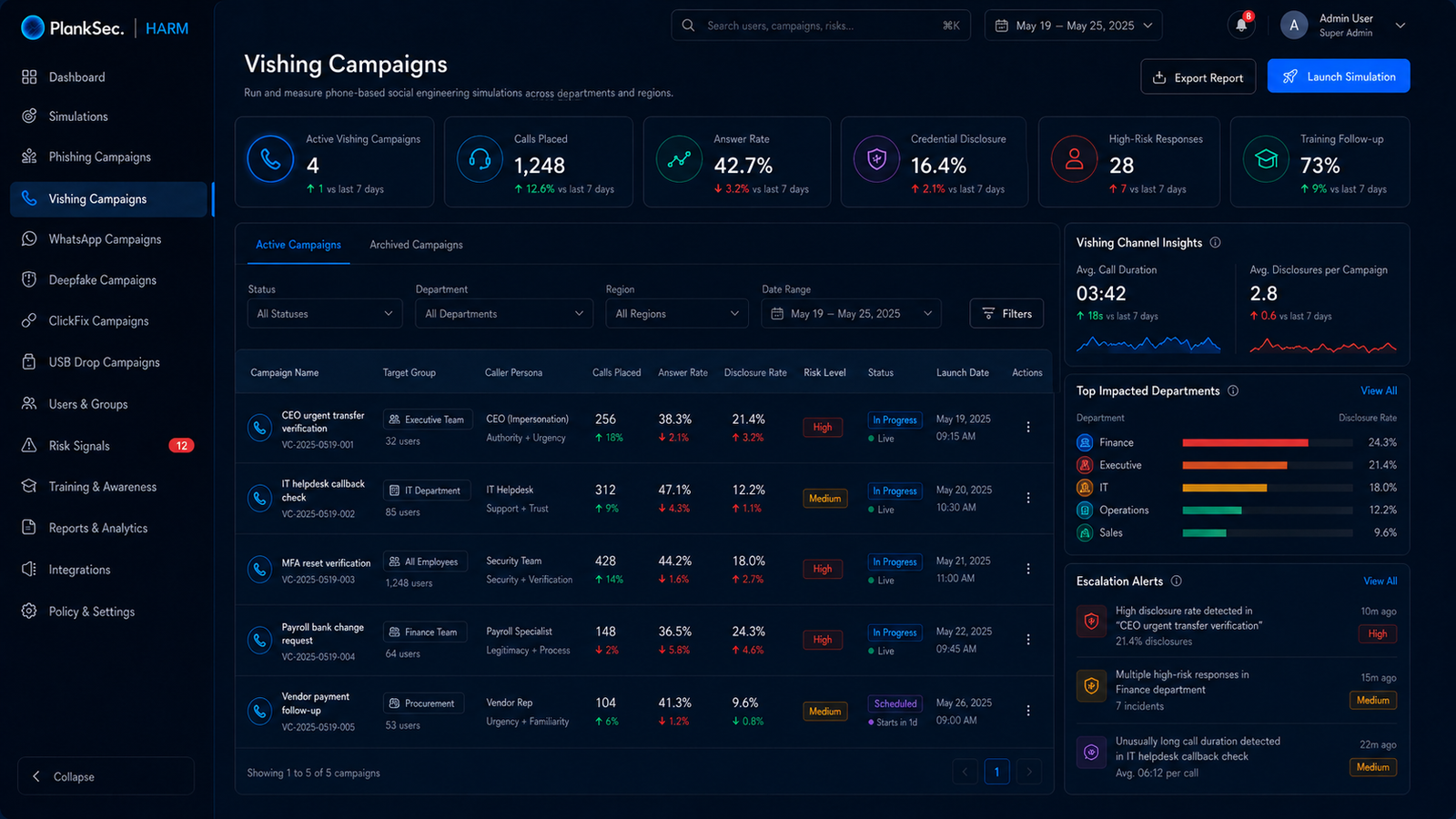This screenshot has height=819, width=1456.
Task: Click icon of unusually long call duration alert
Action: pos(1091,753)
